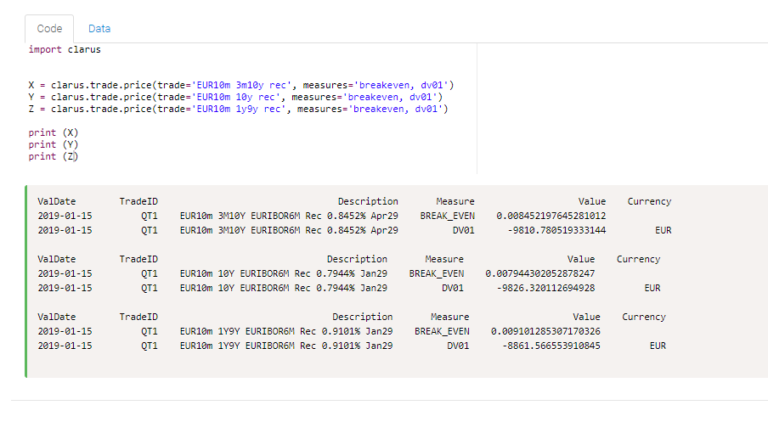This screenshot has height=422, width=768.
Task: Switch to the Code tab
Action: pyautogui.click(x=49, y=29)
